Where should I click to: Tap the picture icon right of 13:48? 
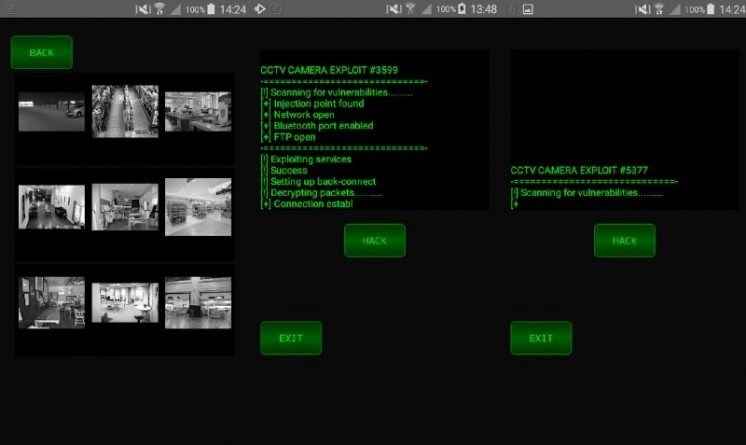point(528,9)
